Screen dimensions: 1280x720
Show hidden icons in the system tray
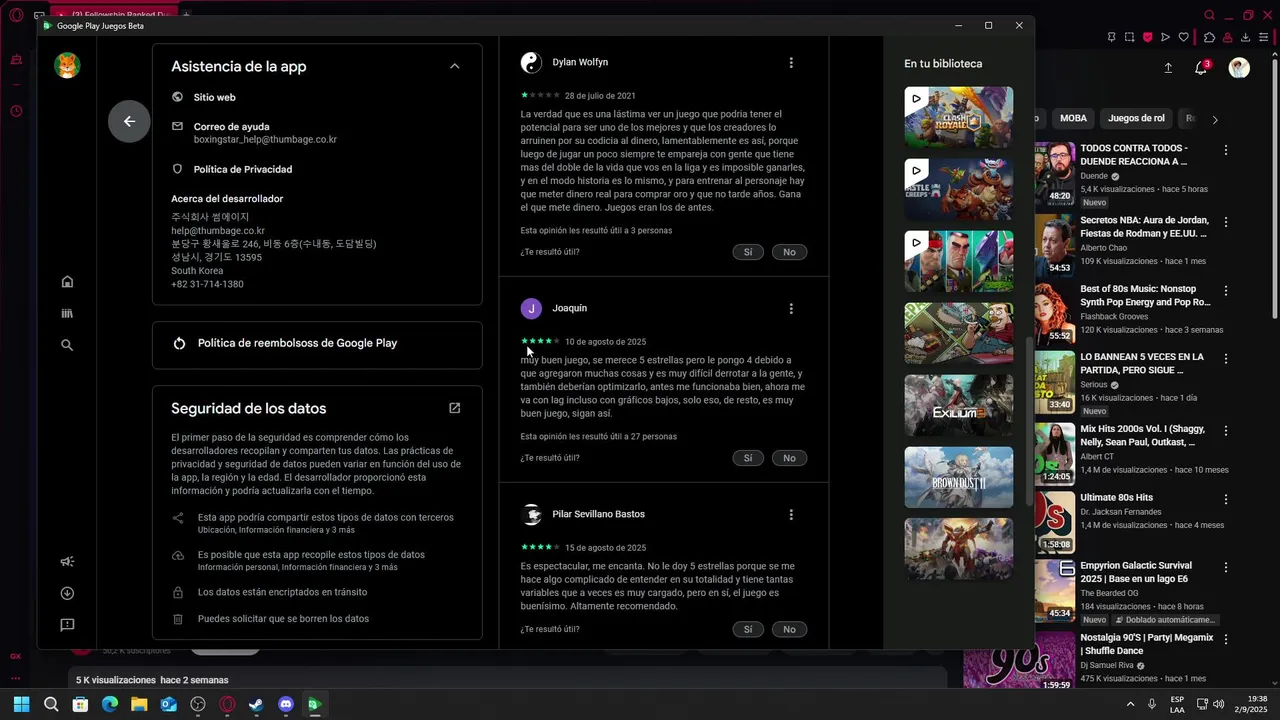coord(1131,704)
